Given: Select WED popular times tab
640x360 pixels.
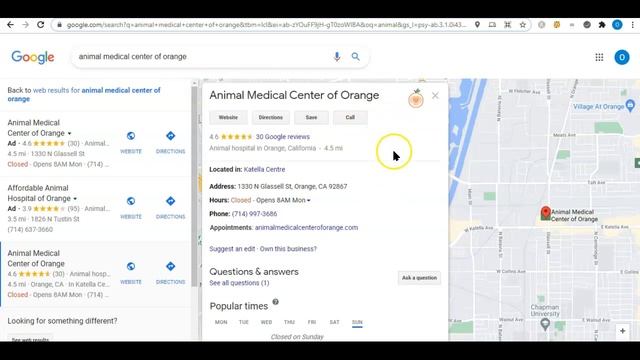Looking at the screenshot, I should (x=266, y=322).
